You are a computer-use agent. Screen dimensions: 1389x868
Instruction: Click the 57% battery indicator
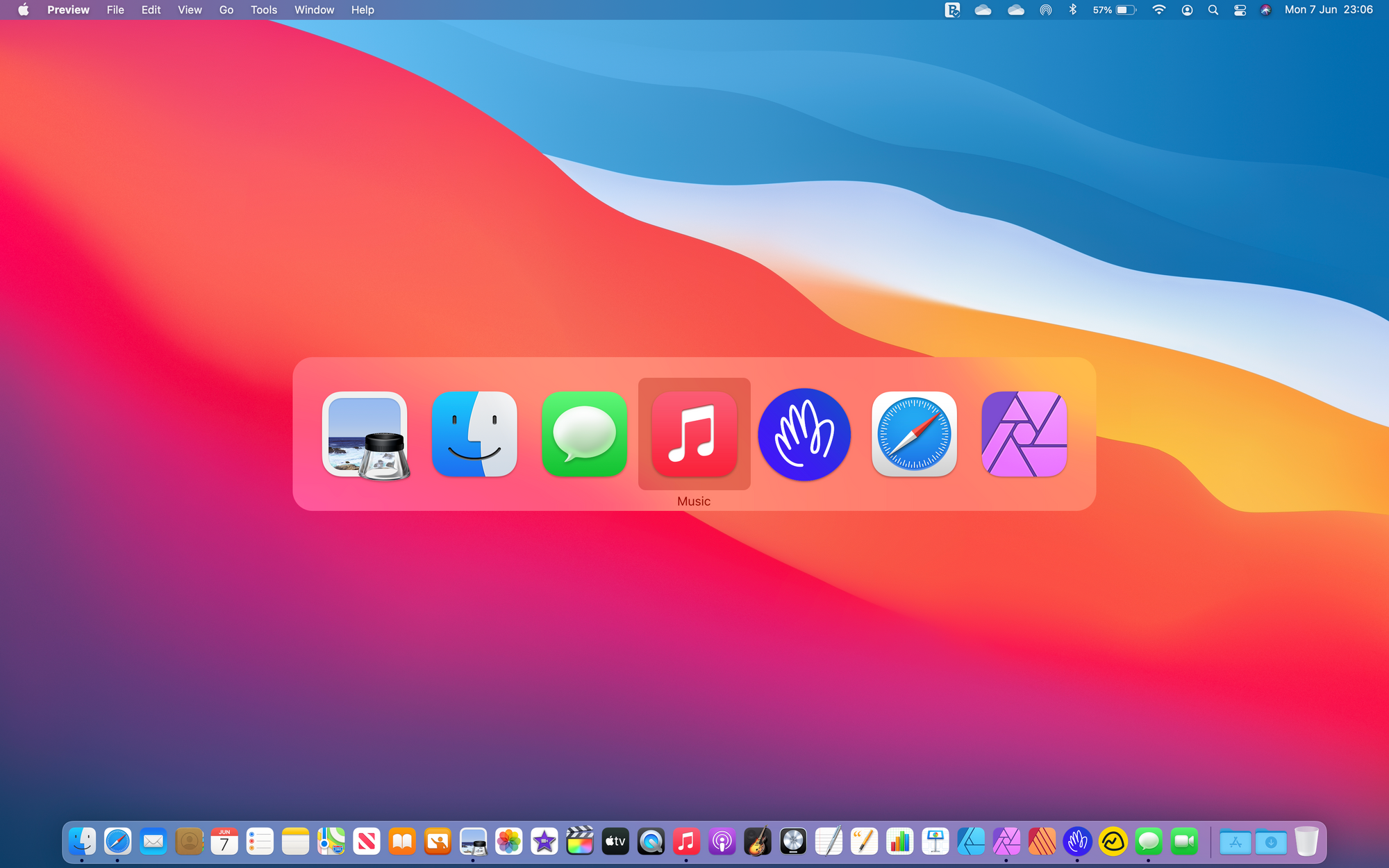(1114, 10)
